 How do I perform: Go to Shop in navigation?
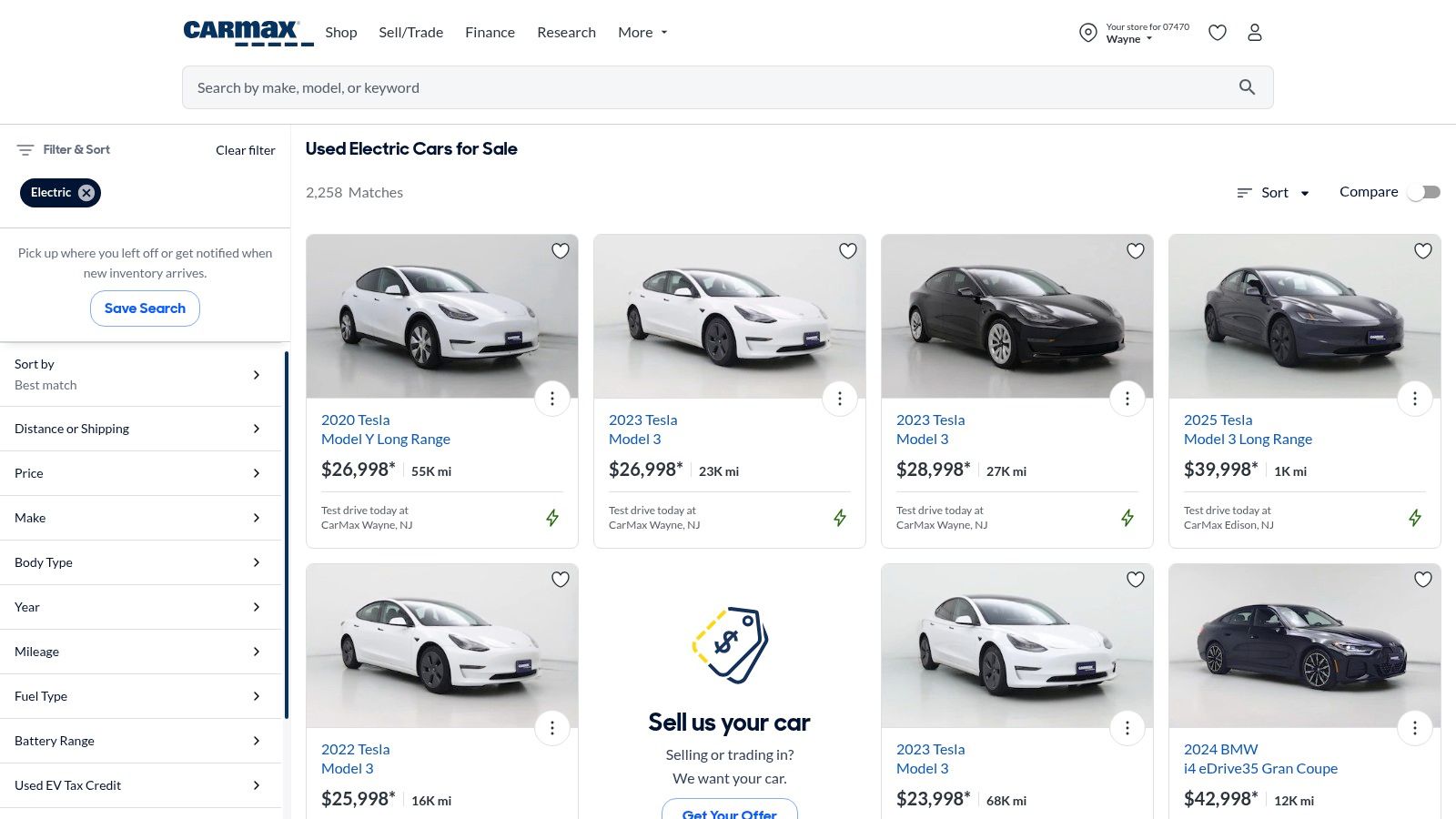(341, 33)
